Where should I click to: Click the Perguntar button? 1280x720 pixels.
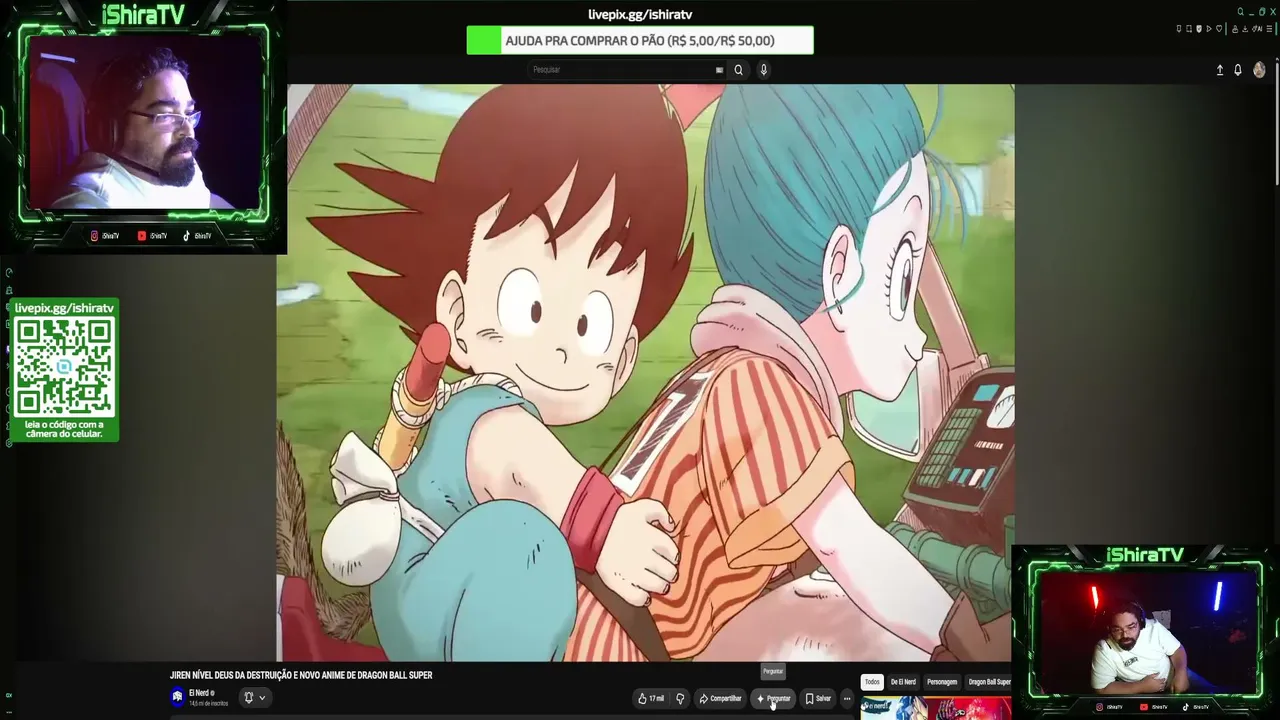[x=773, y=698]
